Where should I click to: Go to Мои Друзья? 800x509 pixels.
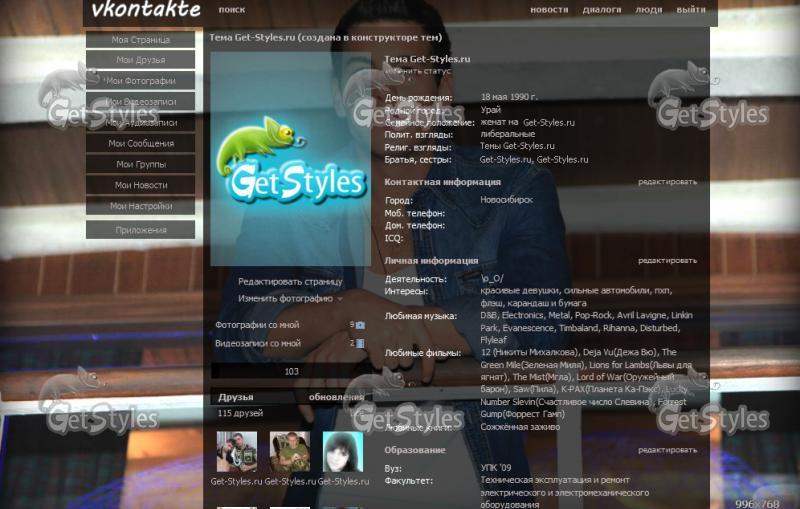[x=140, y=60]
